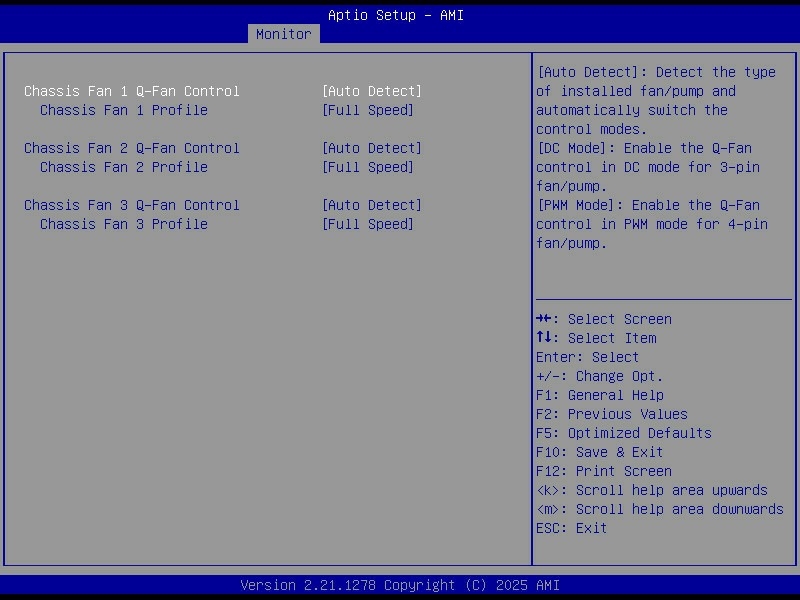Viewport: 800px width, 600px height.
Task: Open Chassis Fan 3 Q-Fan Control [Auto Detect] value
Action: [371, 205]
